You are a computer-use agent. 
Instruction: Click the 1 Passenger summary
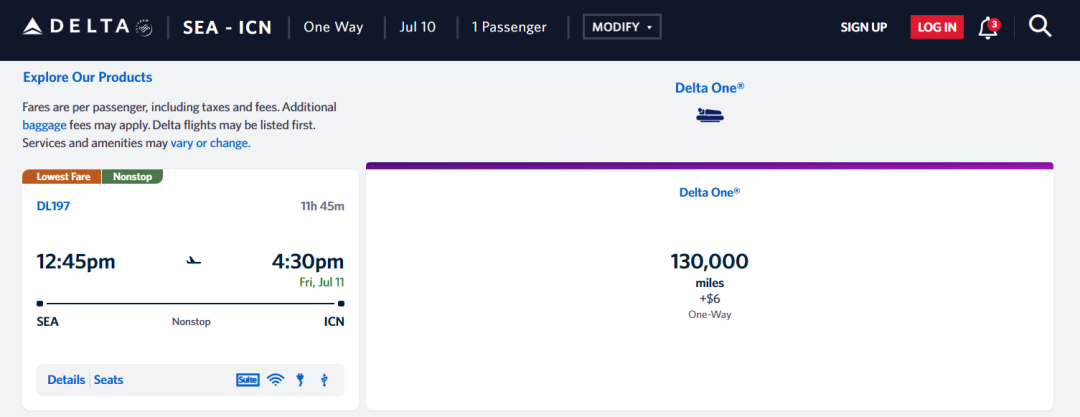509,27
